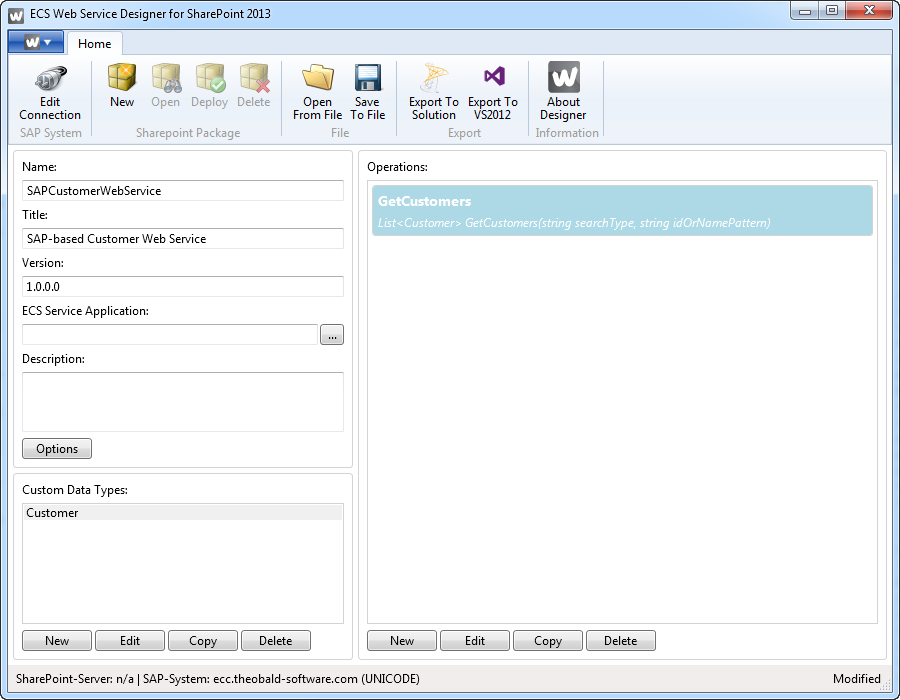Select the GetCustomers operation
900x700 pixels.
click(x=622, y=211)
